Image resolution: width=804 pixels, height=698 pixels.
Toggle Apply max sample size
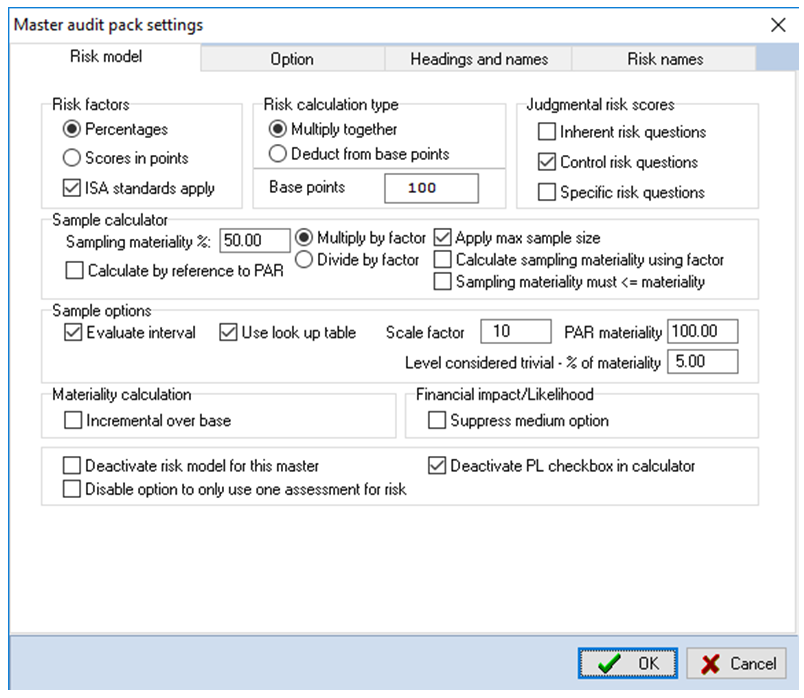pyautogui.click(x=443, y=238)
